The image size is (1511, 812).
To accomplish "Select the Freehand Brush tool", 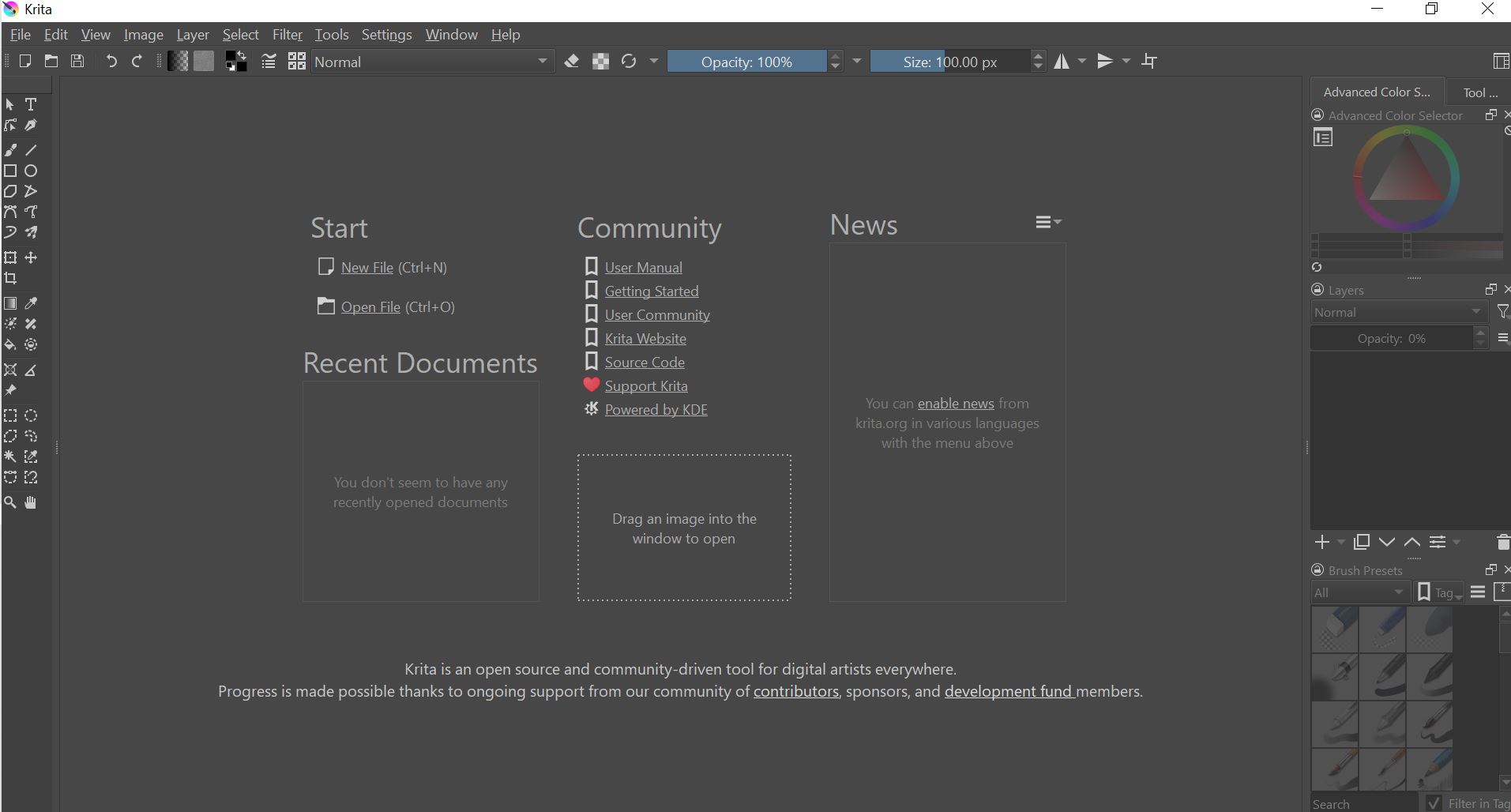I will pyautogui.click(x=10, y=150).
